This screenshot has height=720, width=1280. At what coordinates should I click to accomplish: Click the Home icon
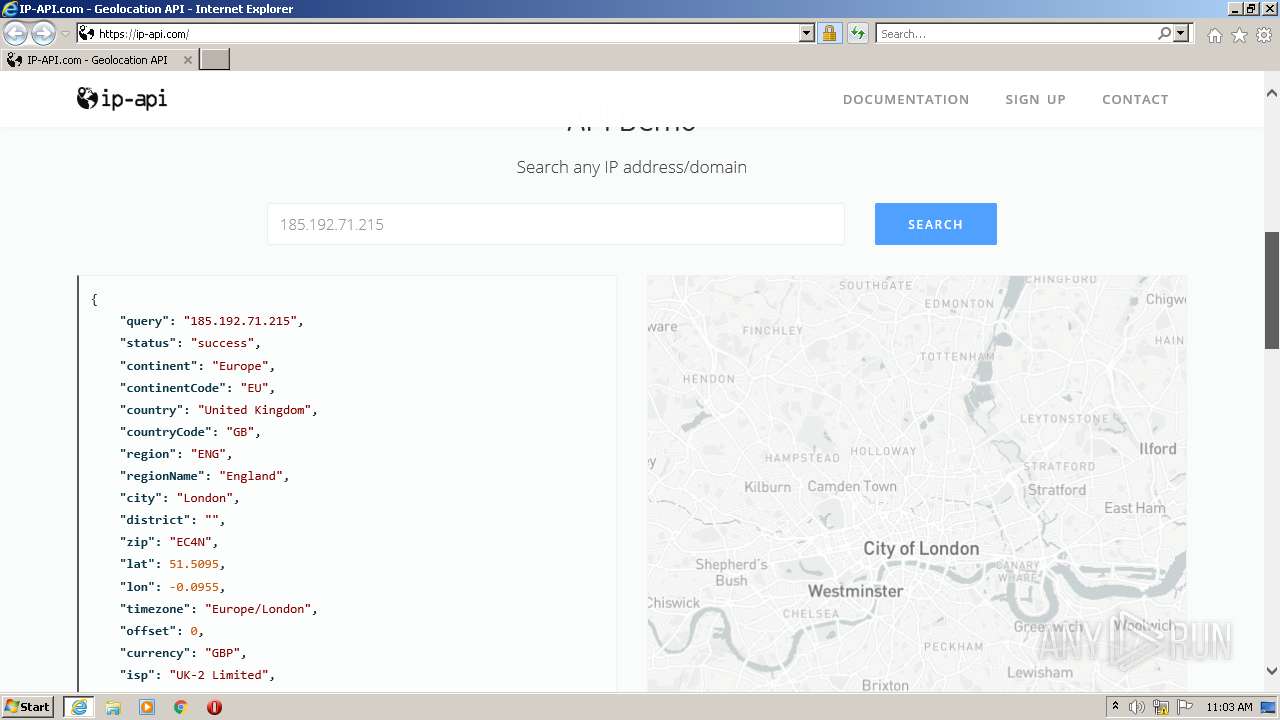coord(1214,35)
